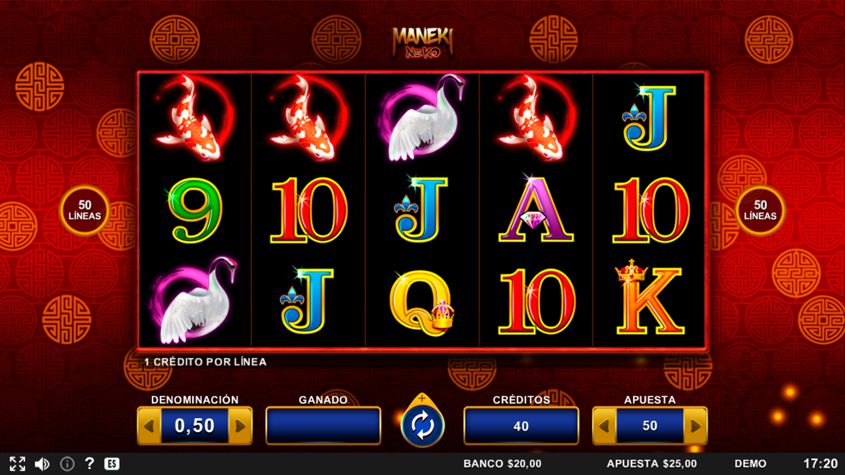Increase denomination with right arrow
845x475 pixels.
(x=240, y=426)
